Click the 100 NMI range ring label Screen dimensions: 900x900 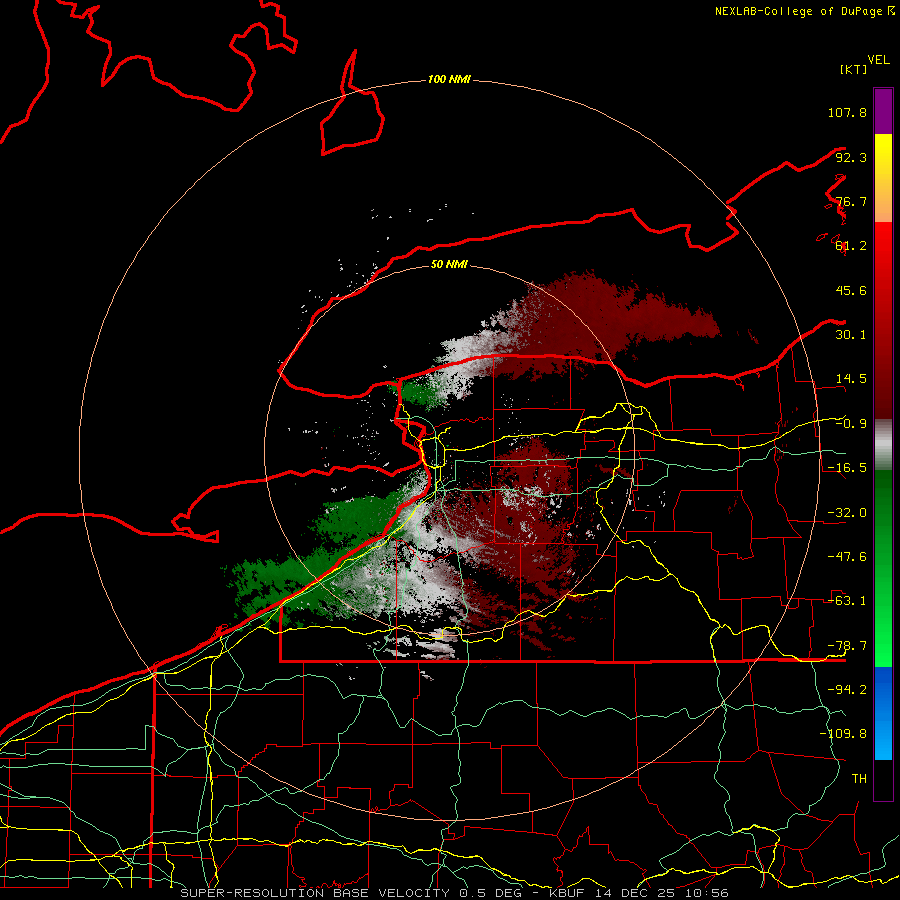(449, 79)
